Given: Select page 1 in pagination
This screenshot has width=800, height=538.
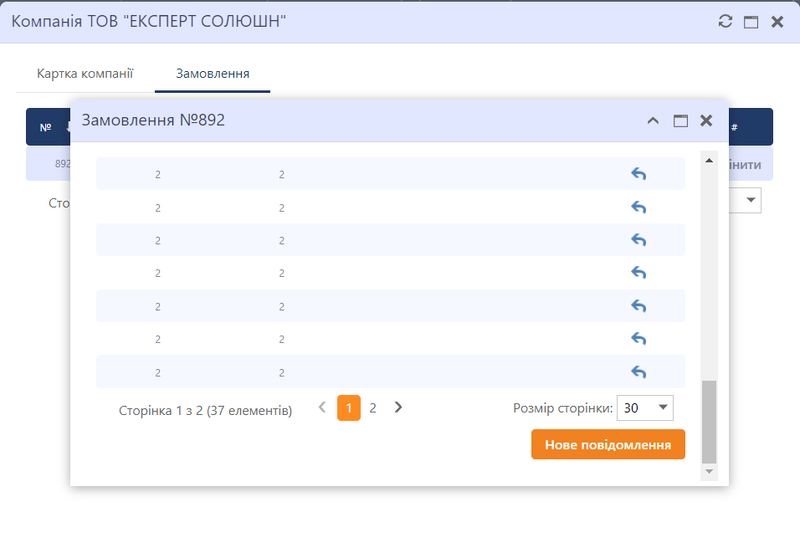Looking at the screenshot, I should [x=348, y=408].
